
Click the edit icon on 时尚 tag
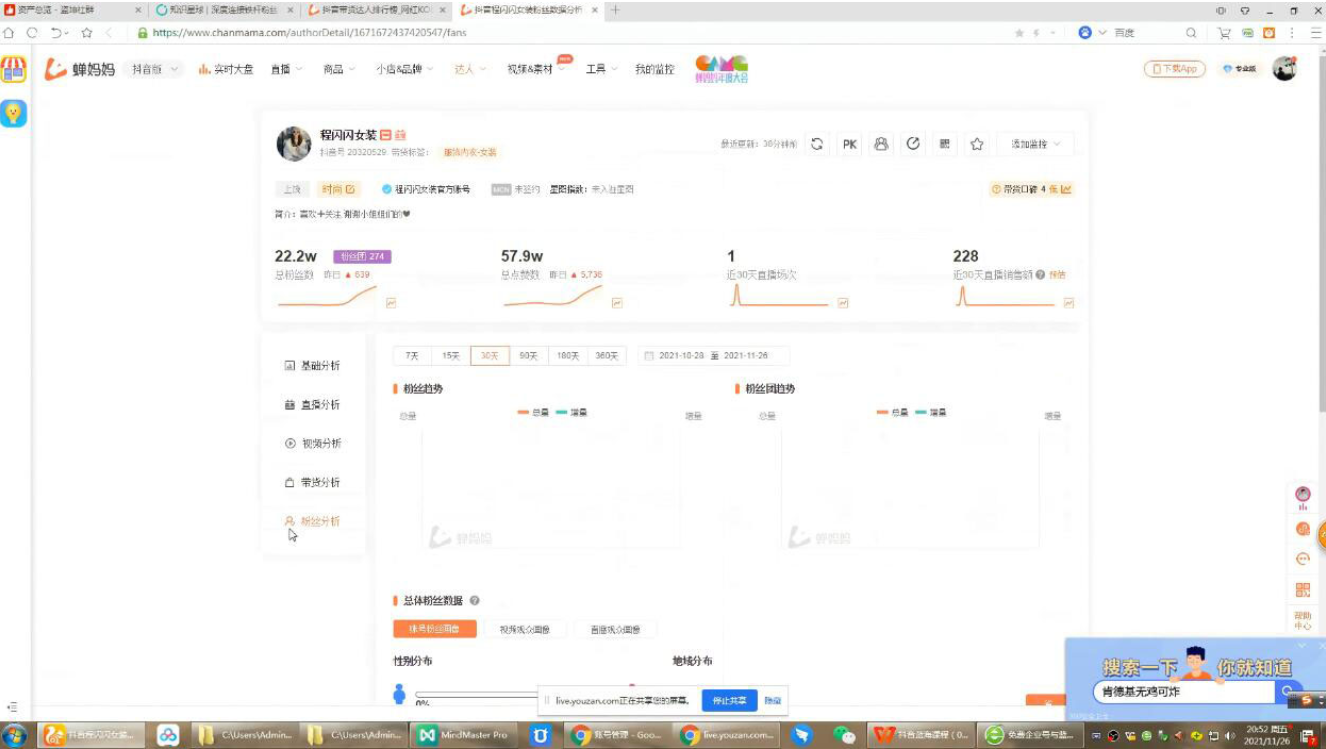(350, 189)
